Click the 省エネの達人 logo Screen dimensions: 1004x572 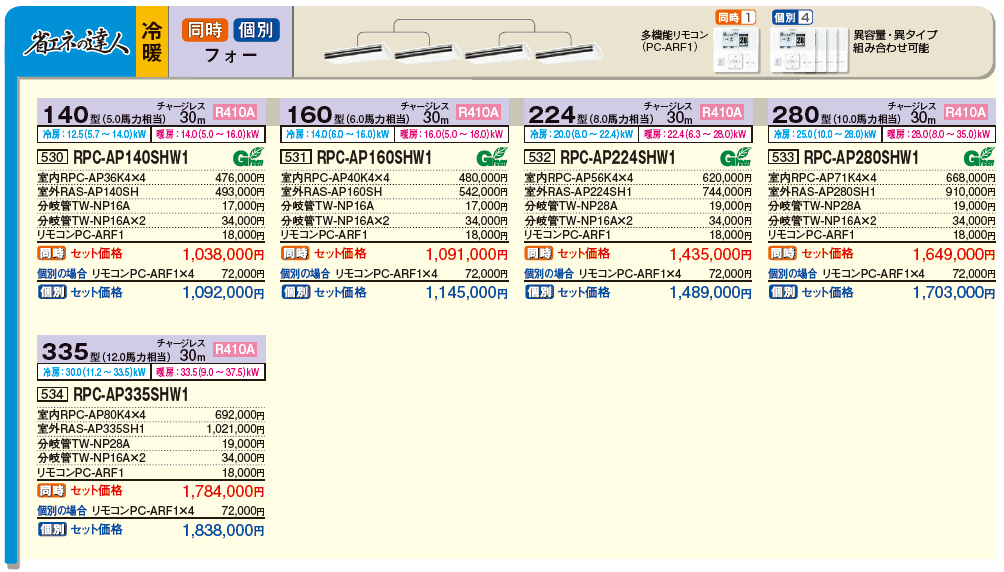point(76,42)
